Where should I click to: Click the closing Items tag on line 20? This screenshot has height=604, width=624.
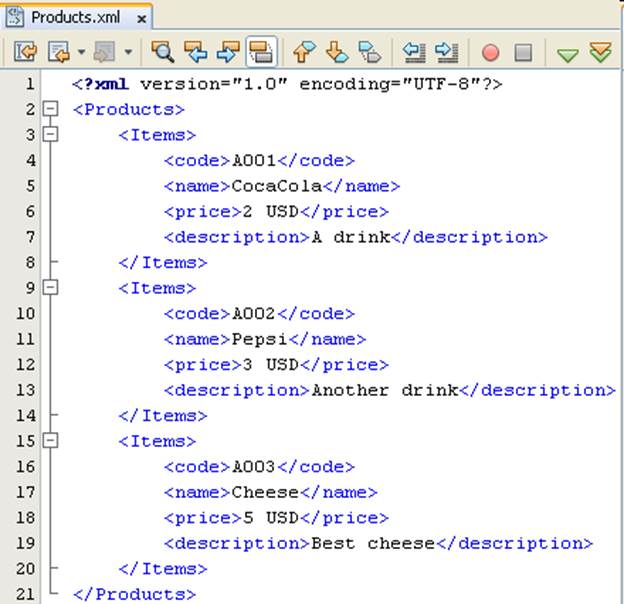[x=163, y=569]
